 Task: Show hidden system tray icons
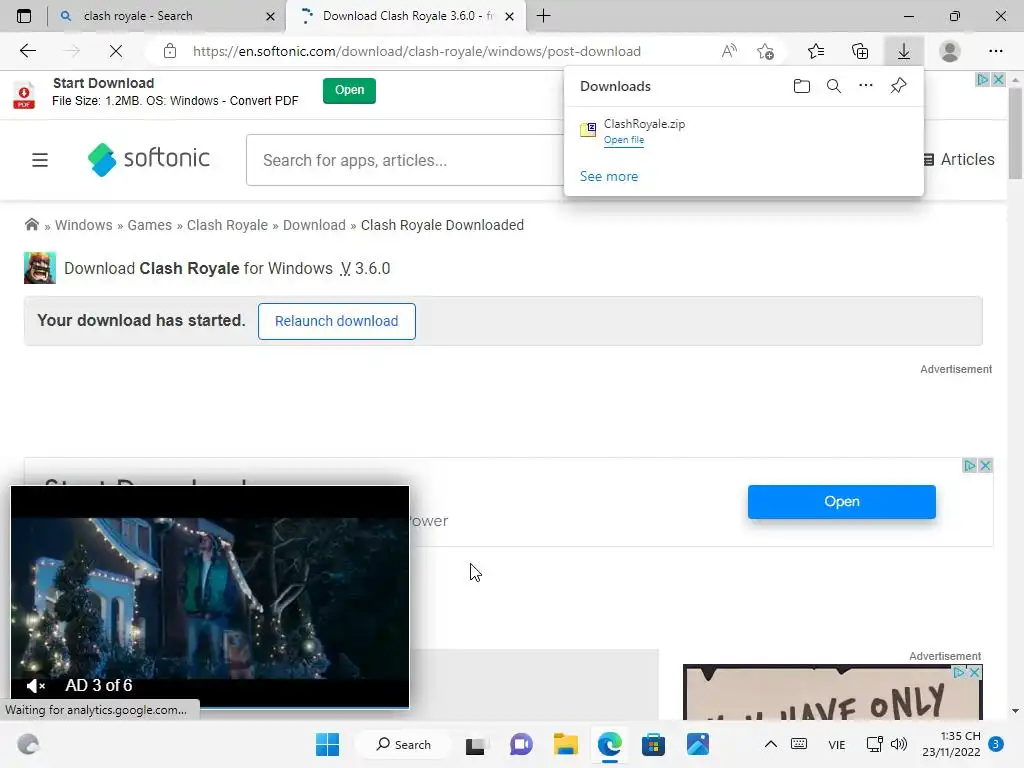point(771,744)
